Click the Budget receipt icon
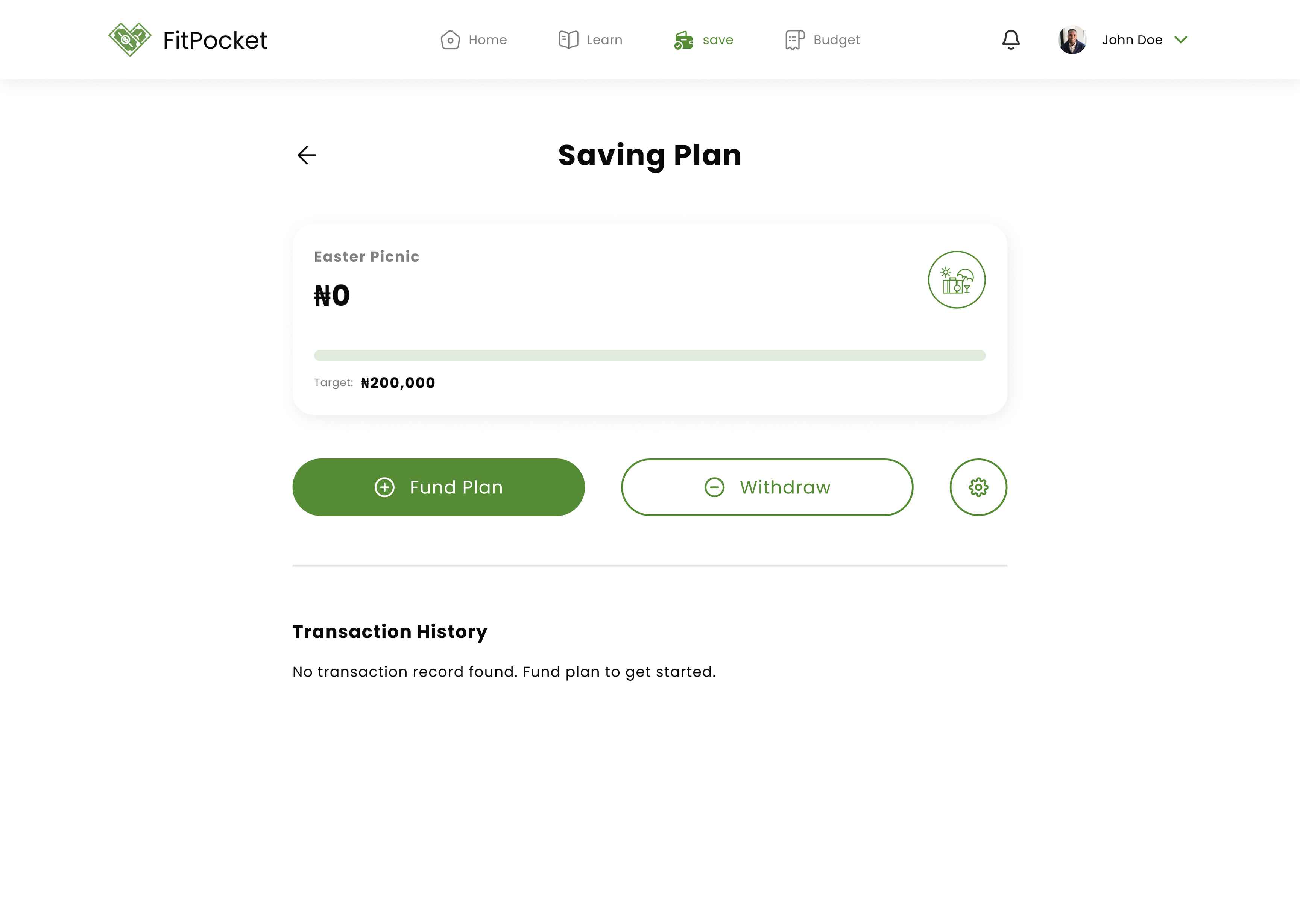This screenshot has height=924, width=1300. click(x=795, y=40)
